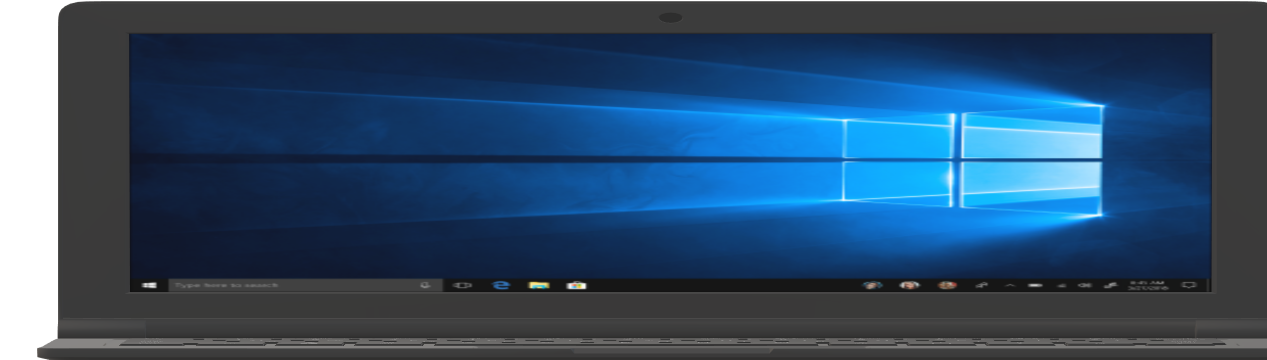Viewport: 1267px width, 360px height.
Task: Launch Microsoft Edge from the taskbar
Action: pyautogui.click(x=501, y=285)
